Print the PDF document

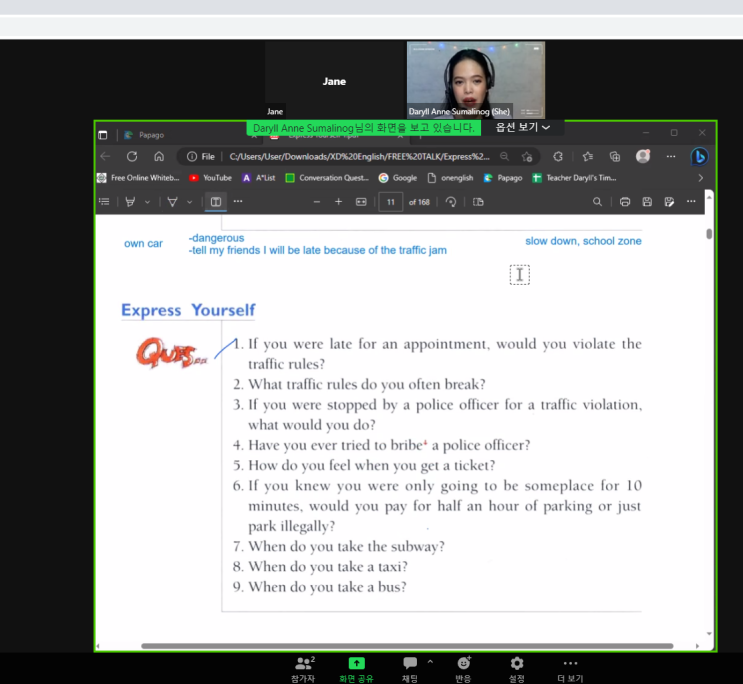(x=625, y=202)
